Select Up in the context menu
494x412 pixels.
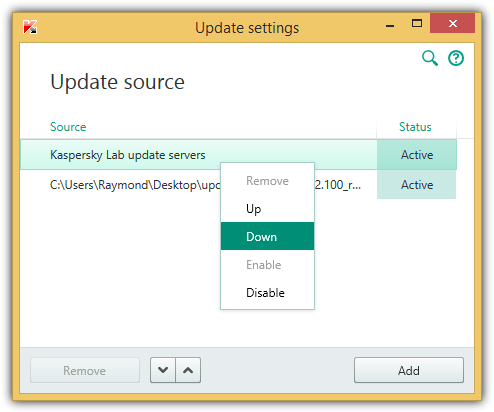(x=267, y=209)
